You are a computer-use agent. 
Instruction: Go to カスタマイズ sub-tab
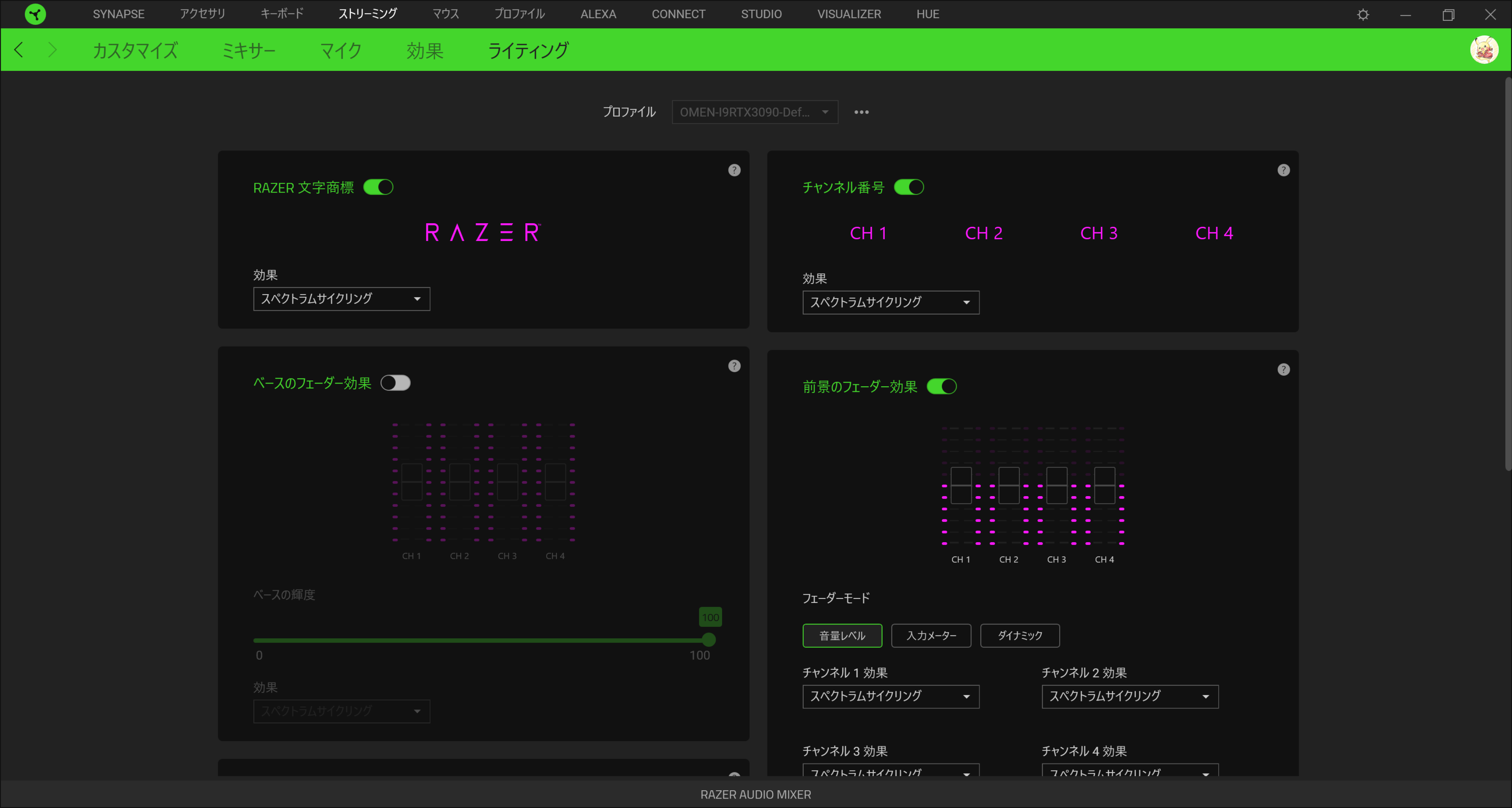click(x=135, y=50)
